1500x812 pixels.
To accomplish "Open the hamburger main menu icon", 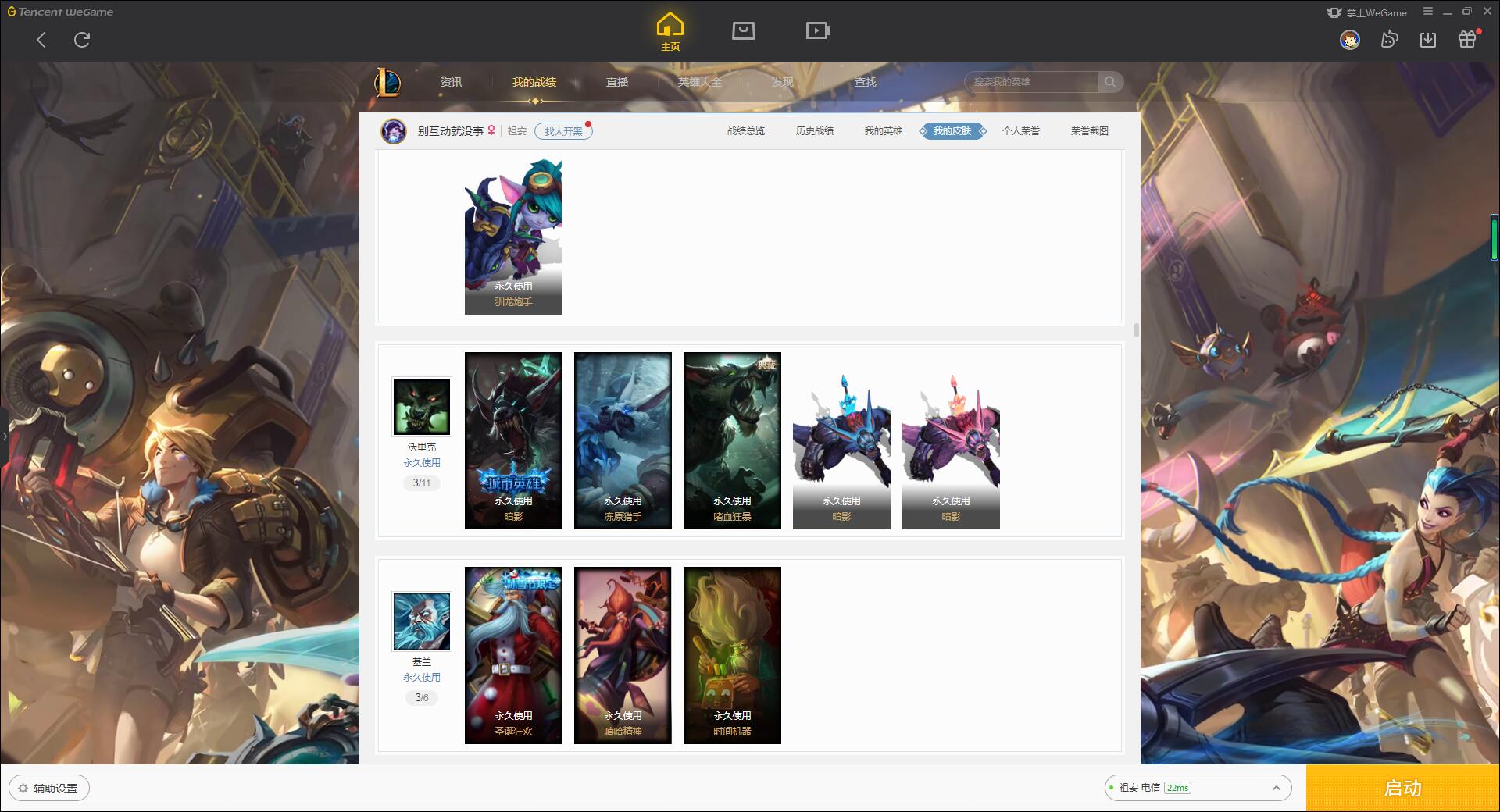I will pos(1428,12).
